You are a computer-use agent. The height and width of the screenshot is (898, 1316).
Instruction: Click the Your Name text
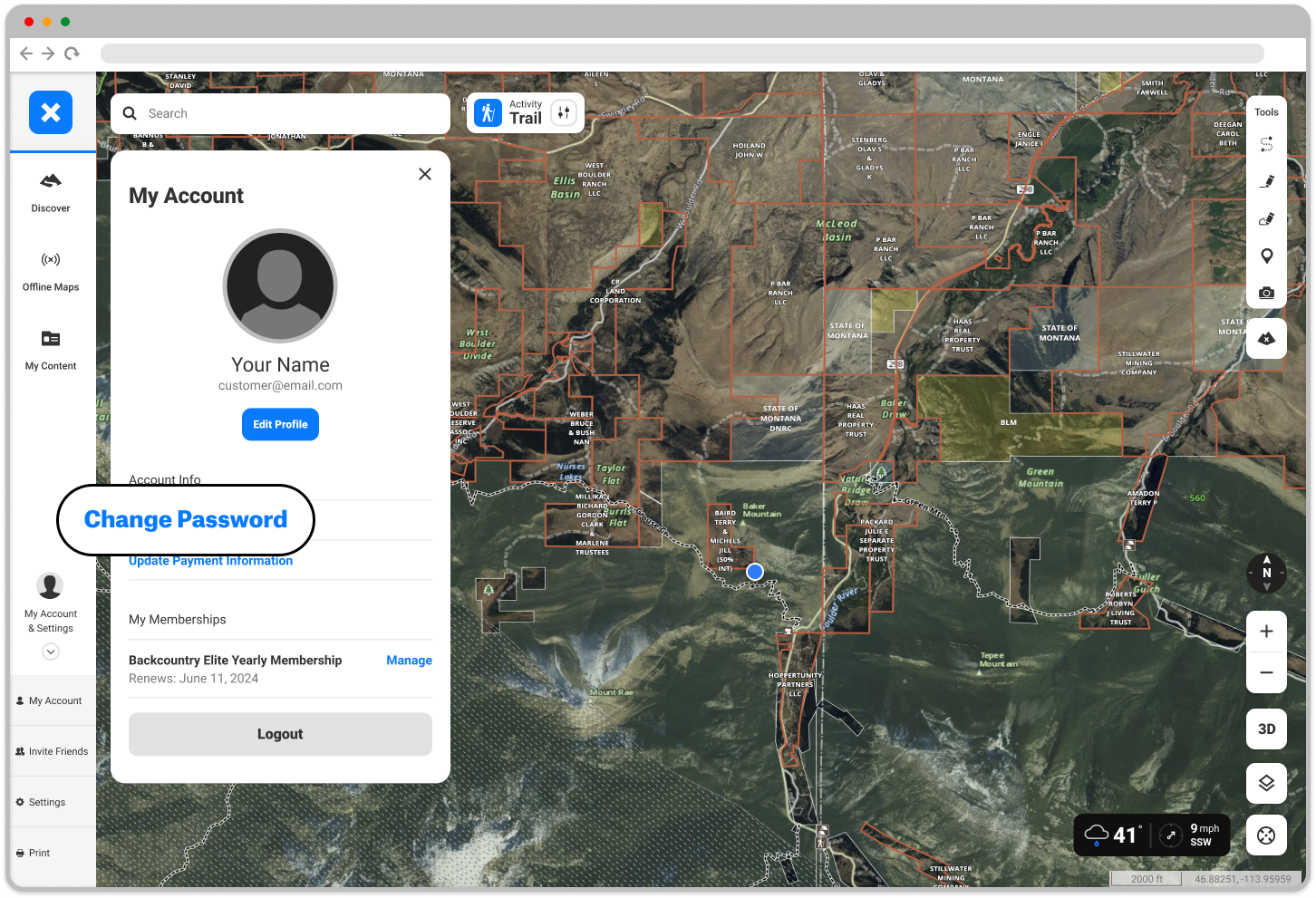click(x=280, y=364)
